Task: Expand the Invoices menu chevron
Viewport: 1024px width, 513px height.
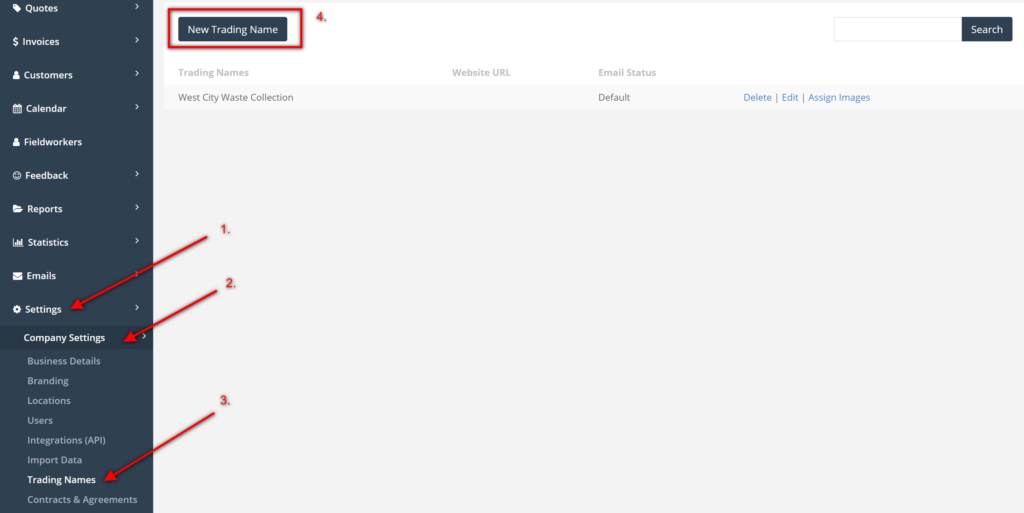Action: pyautogui.click(x=137, y=40)
